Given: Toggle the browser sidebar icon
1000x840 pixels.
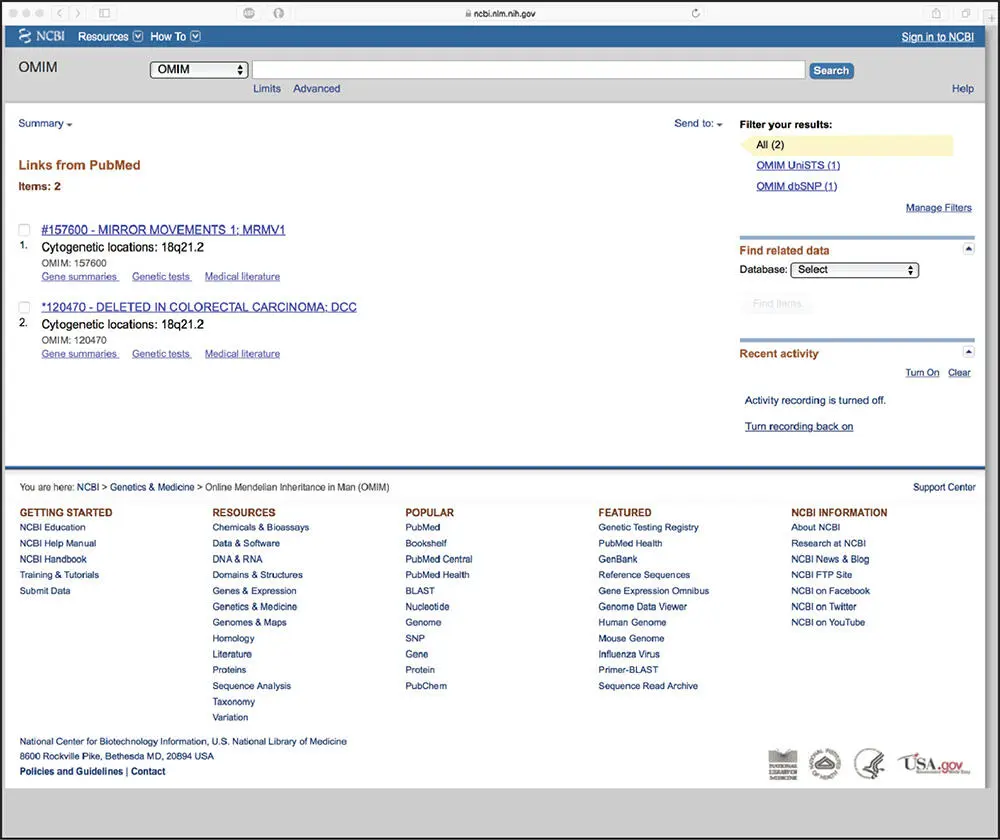Looking at the screenshot, I should click(x=105, y=13).
